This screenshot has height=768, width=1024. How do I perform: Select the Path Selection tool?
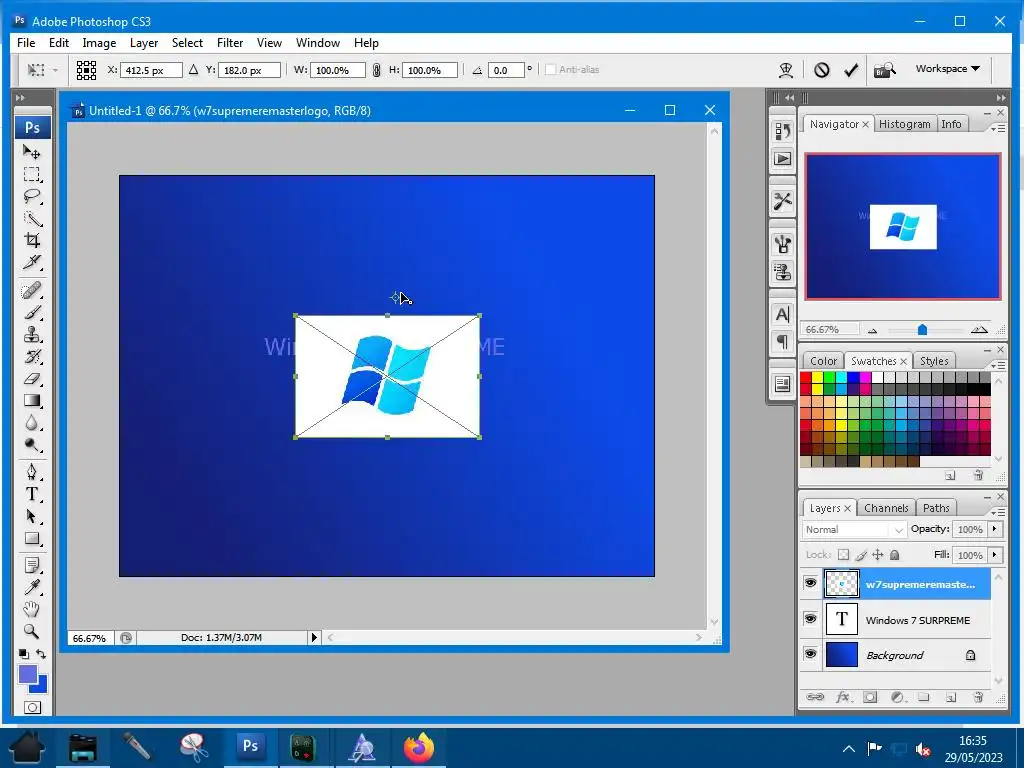[31, 516]
